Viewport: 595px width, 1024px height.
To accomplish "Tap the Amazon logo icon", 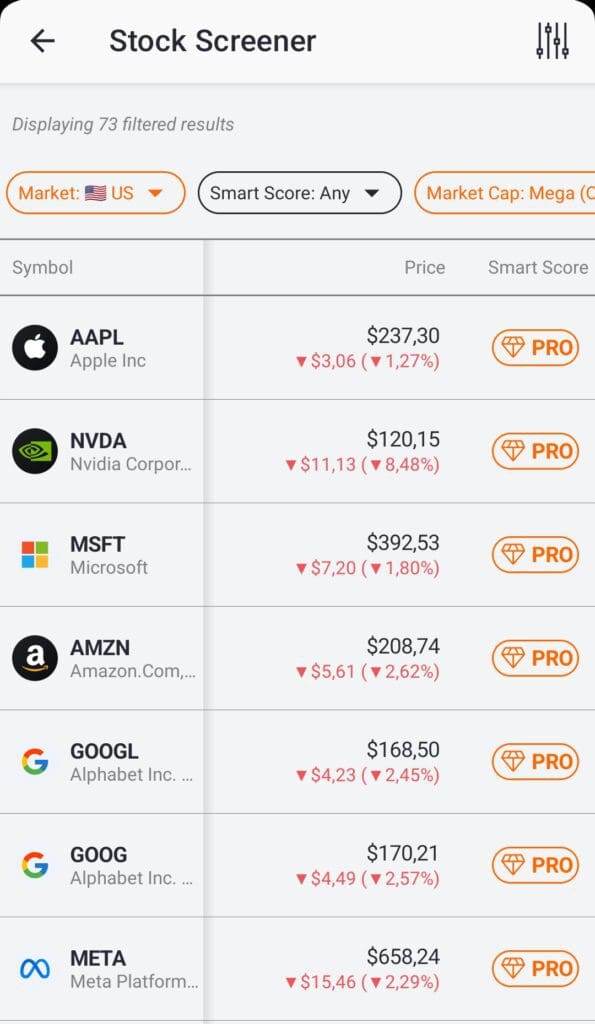I will pos(34,658).
